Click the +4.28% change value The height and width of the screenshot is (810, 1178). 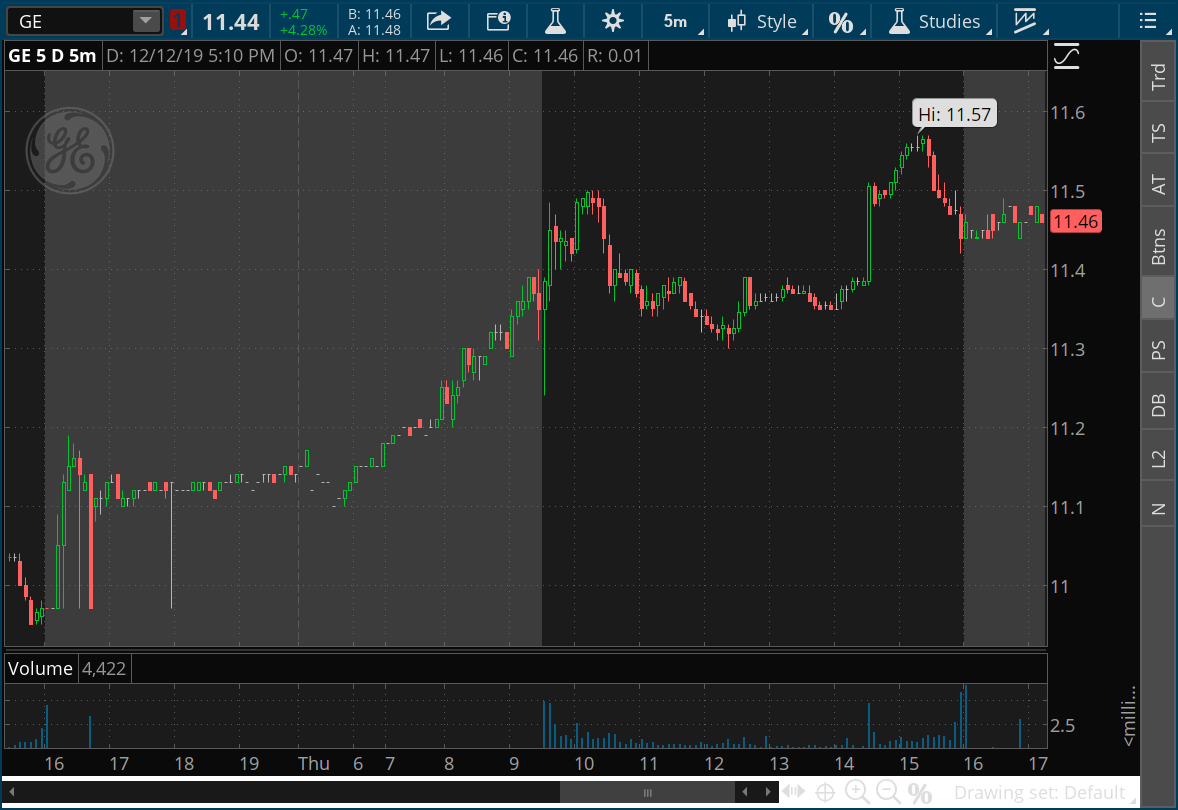(x=303, y=30)
